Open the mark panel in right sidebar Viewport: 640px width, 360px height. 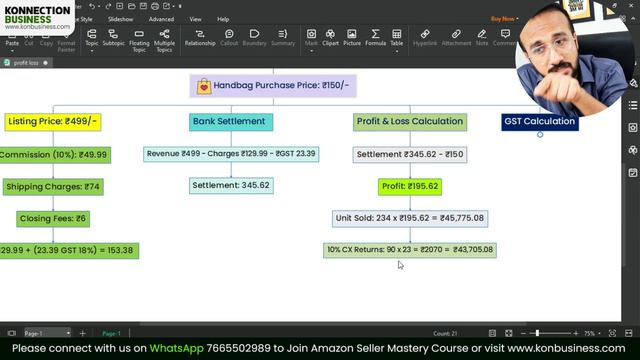pos(633,128)
